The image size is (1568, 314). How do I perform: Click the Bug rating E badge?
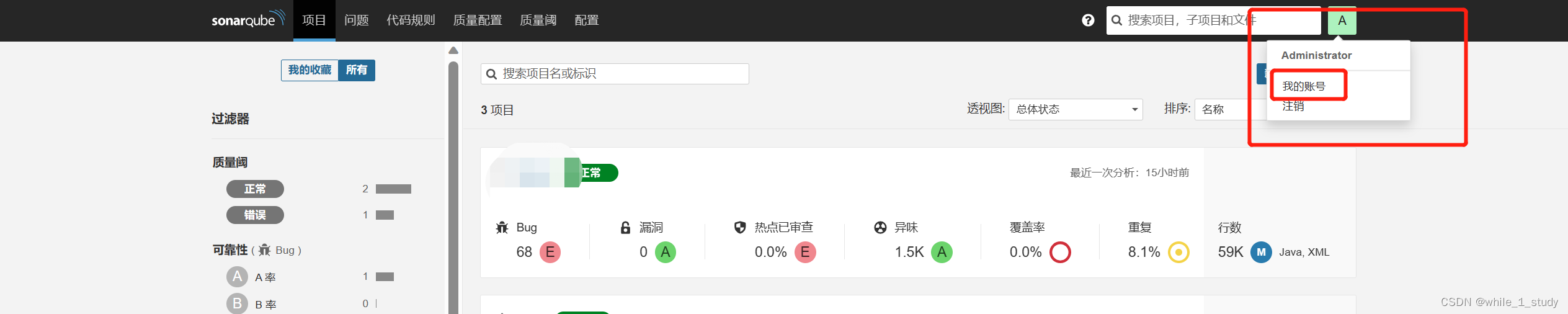point(550,252)
